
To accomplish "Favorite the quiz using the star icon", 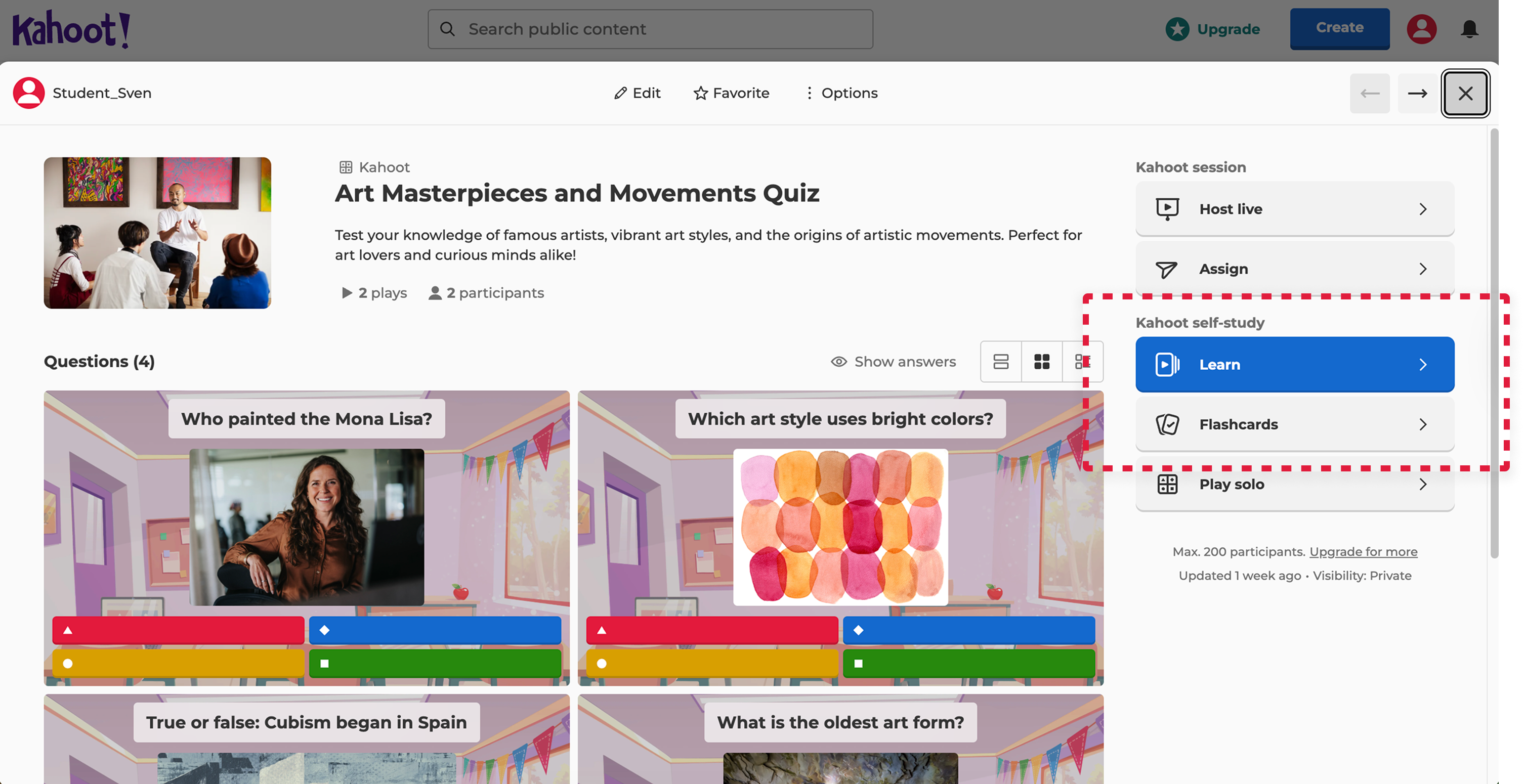I will pos(700,93).
